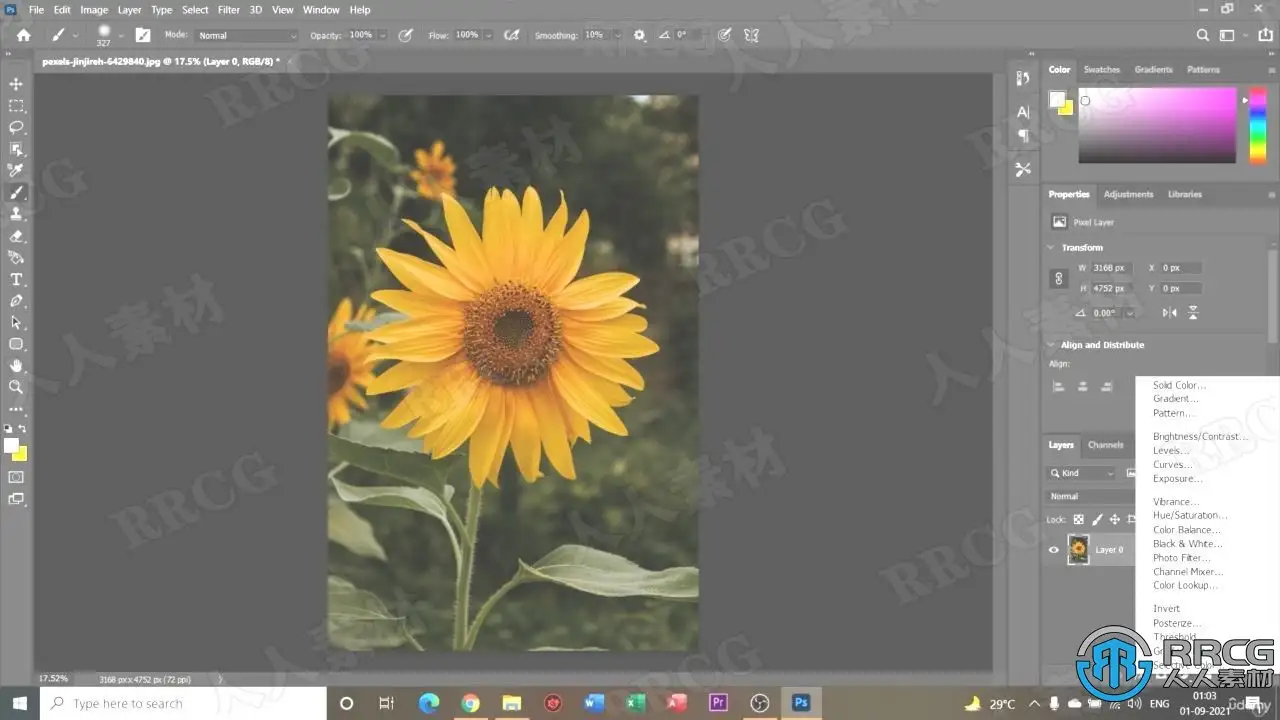Hide Layer 0 using the eye icon
Viewport: 1280px width, 720px height.
point(1053,549)
